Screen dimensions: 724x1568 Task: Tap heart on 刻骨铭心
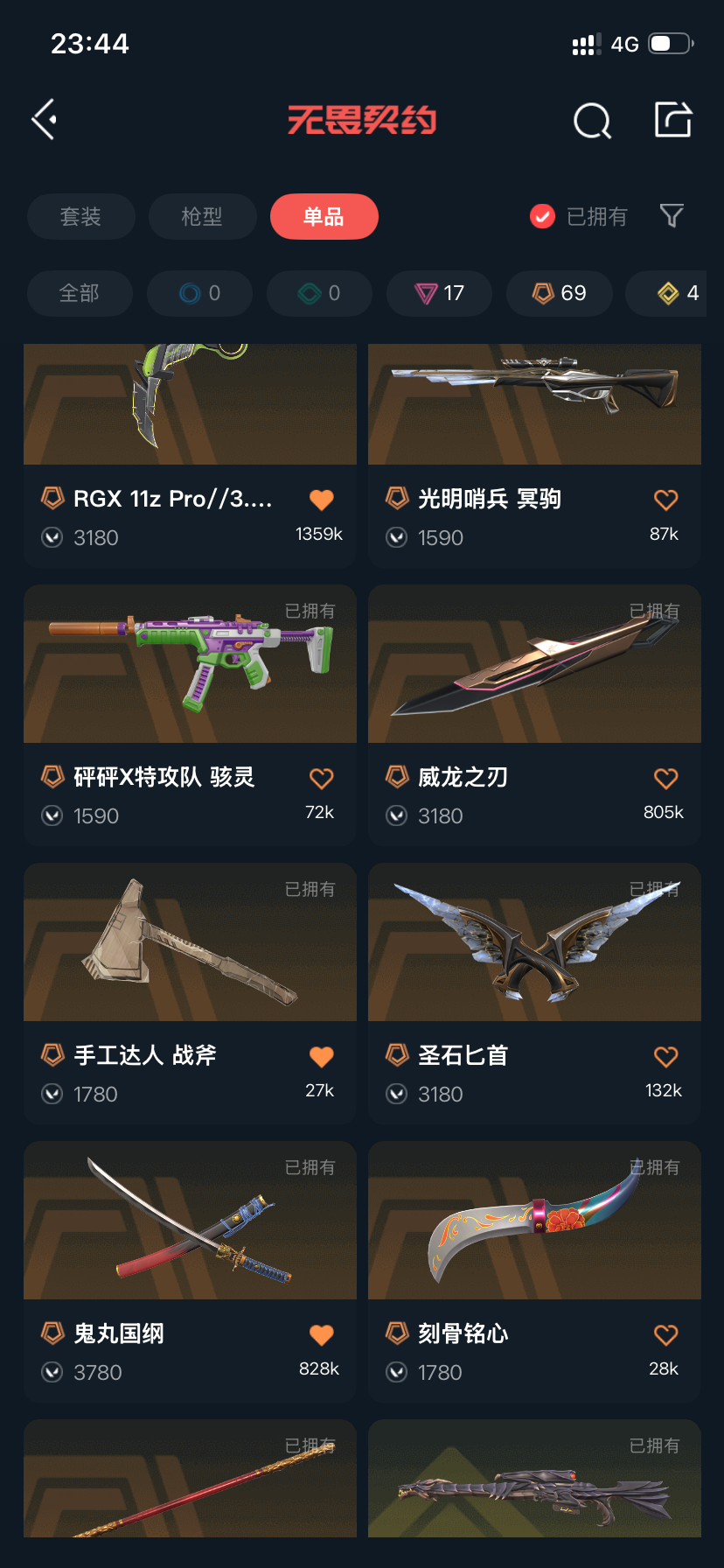point(666,1334)
